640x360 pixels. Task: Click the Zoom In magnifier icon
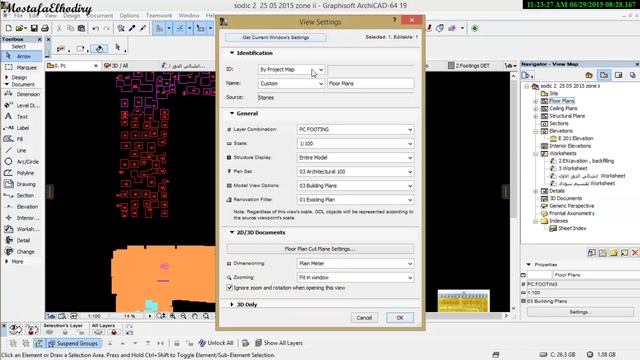172,316
